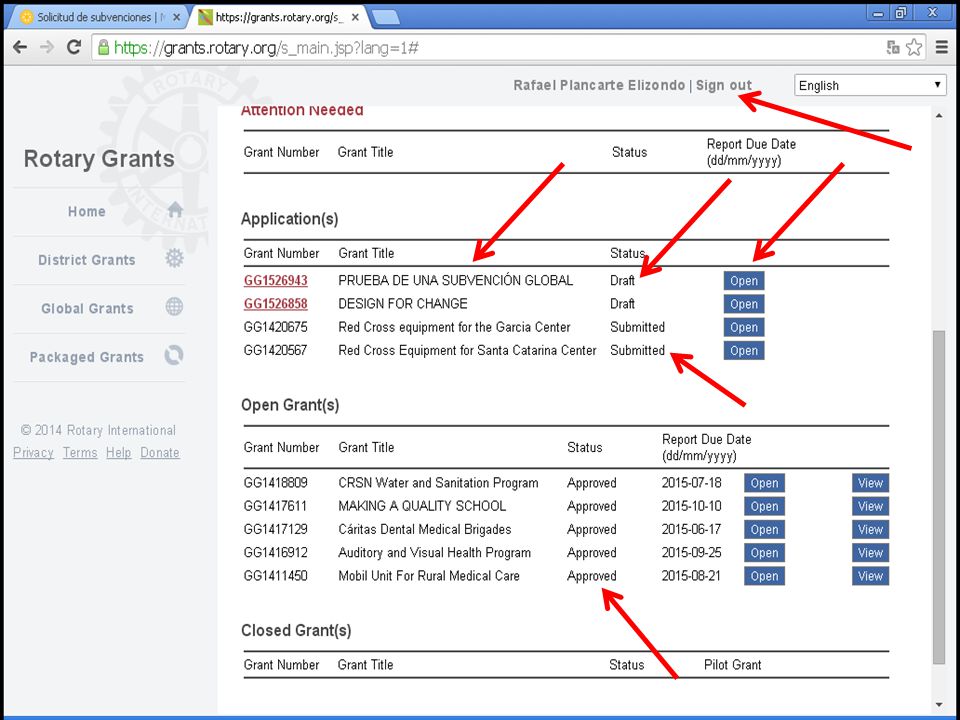Open Global Grants in the sidebar
Image resolution: width=960 pixels, height=720 pixels.
coord(87,308)
